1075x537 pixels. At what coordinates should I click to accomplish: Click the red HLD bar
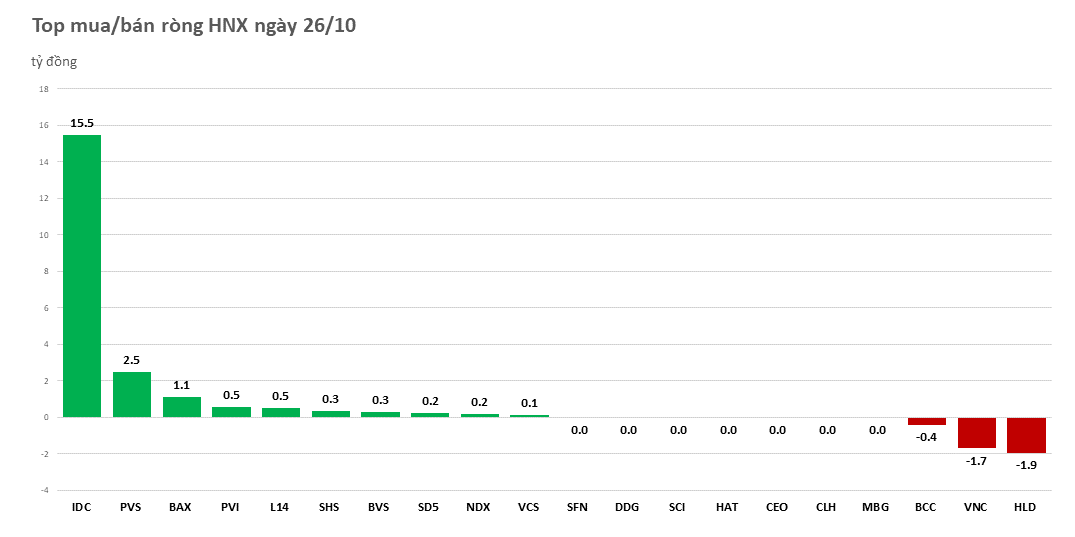[x=1026, y=435]
